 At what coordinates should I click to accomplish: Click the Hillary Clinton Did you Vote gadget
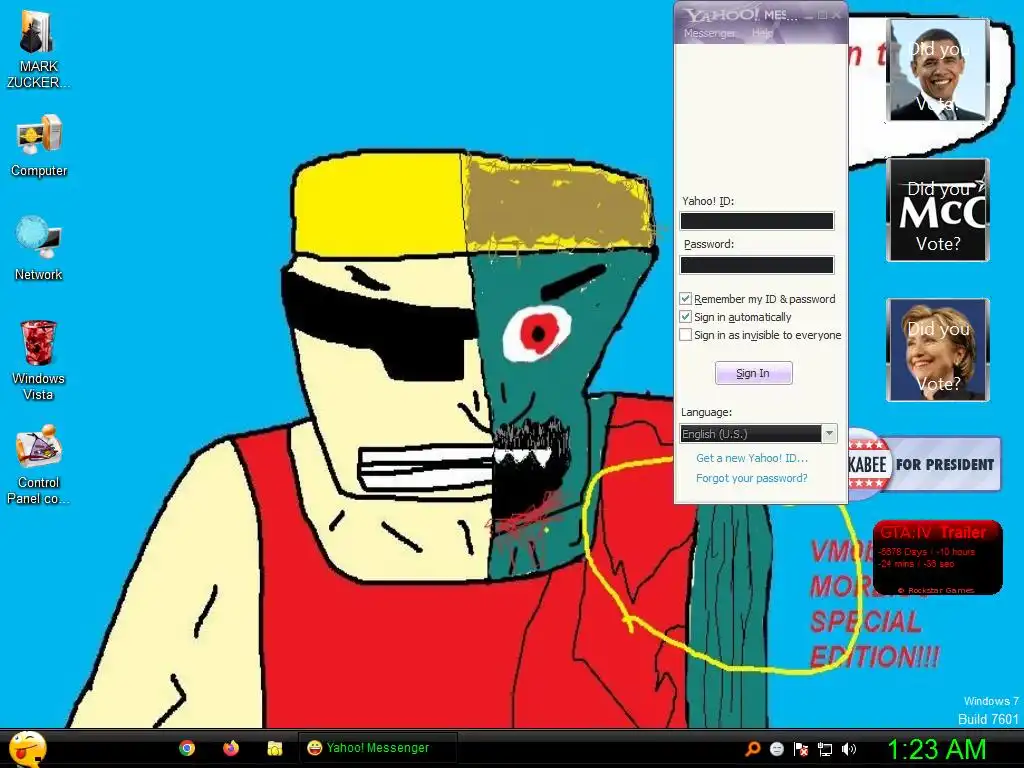(938, 350)
